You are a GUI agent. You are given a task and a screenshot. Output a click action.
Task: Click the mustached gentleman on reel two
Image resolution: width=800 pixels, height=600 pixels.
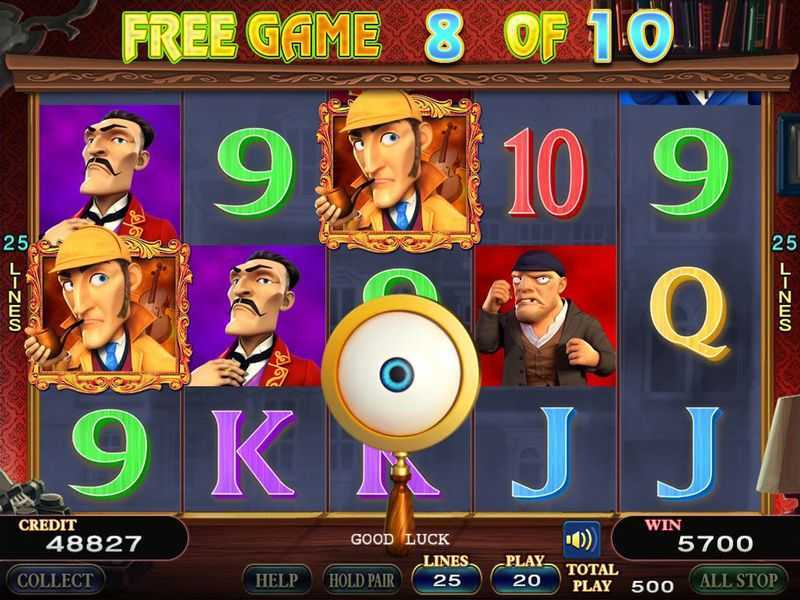coord(256,316)
